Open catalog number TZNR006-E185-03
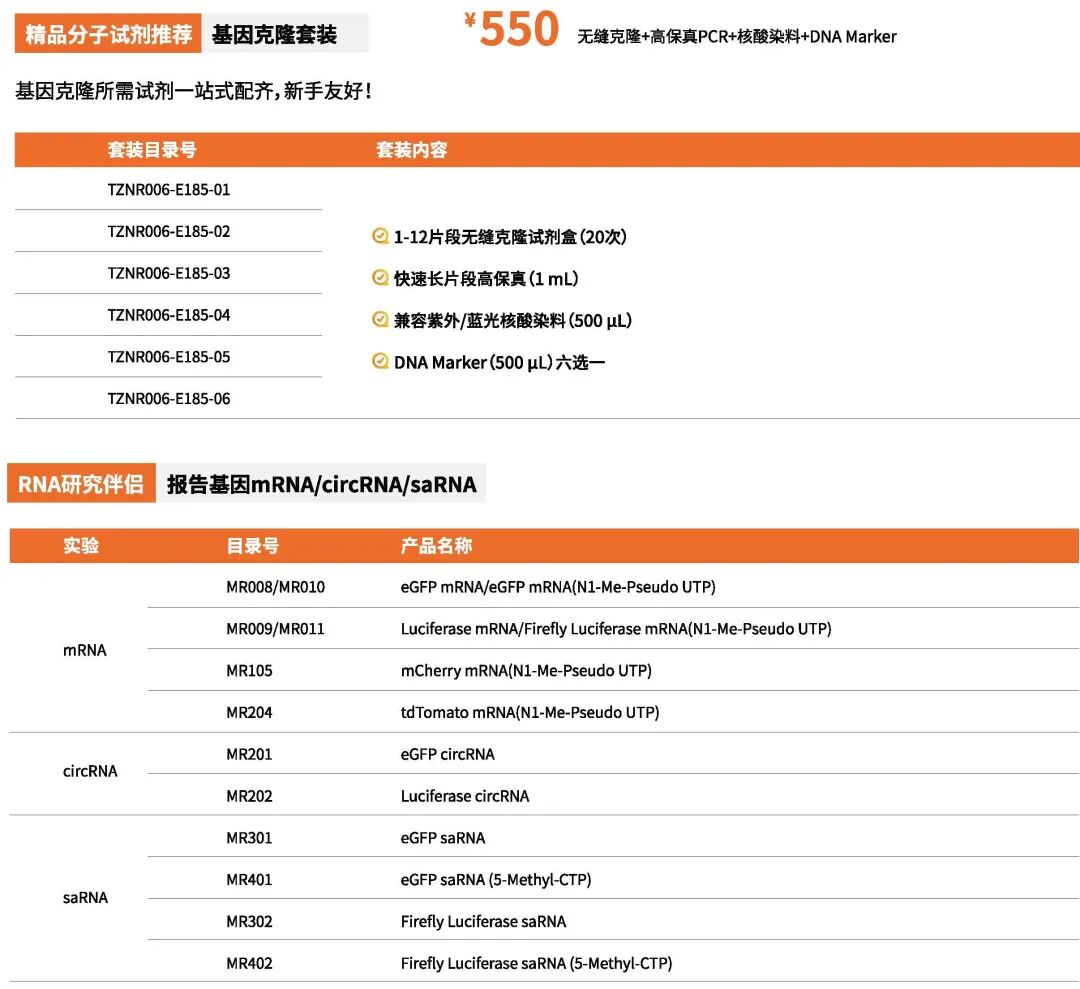Screen dimensions: 1080x989 169,273
